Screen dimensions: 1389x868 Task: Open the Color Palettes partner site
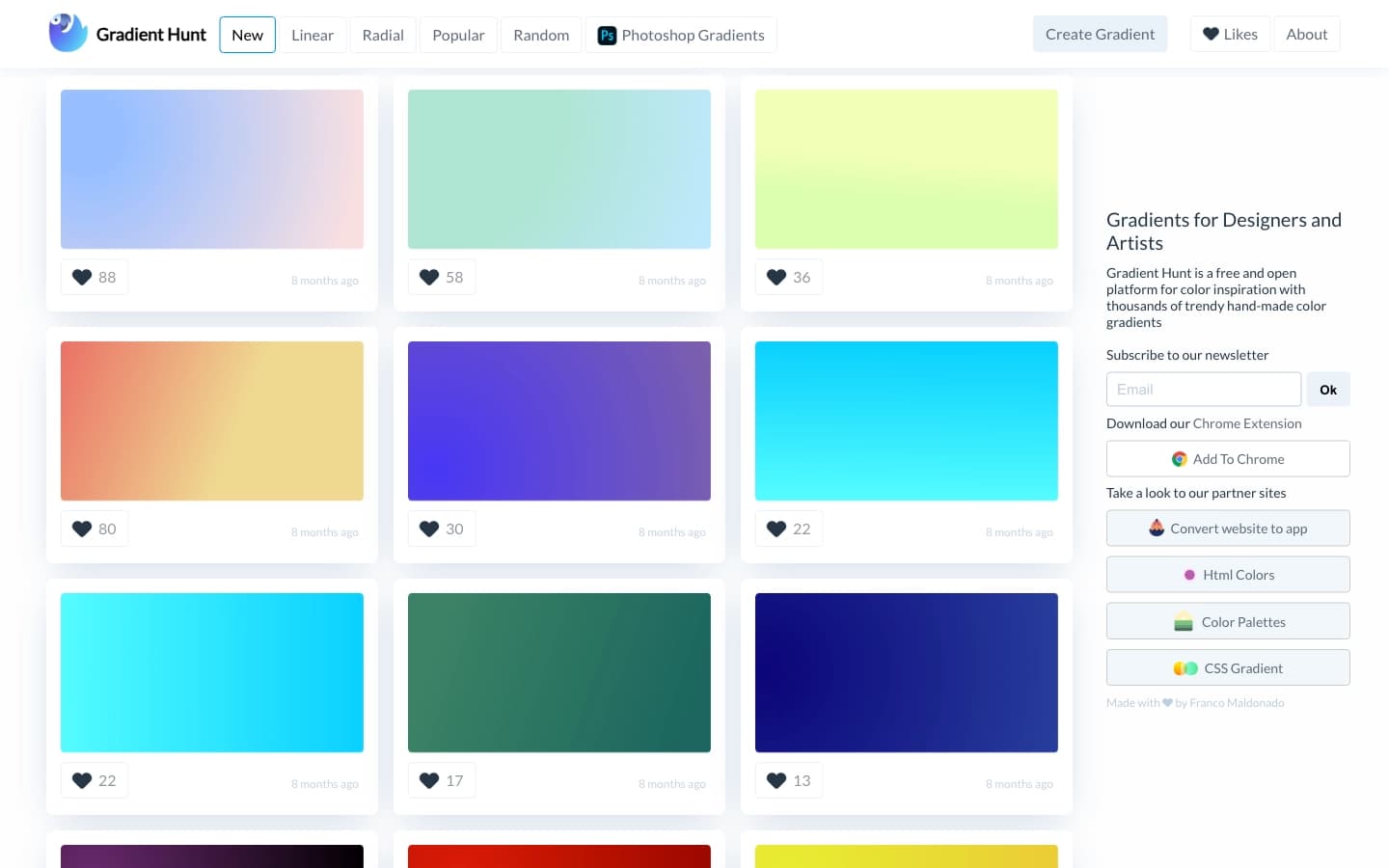1228,621
